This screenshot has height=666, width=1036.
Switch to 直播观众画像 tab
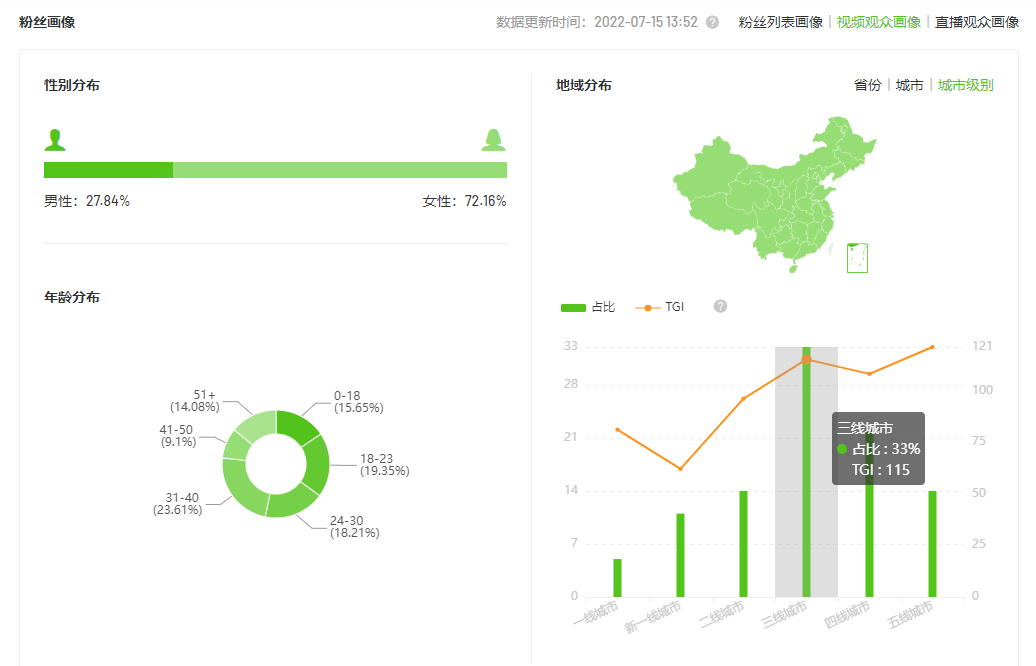coord(977,22)
